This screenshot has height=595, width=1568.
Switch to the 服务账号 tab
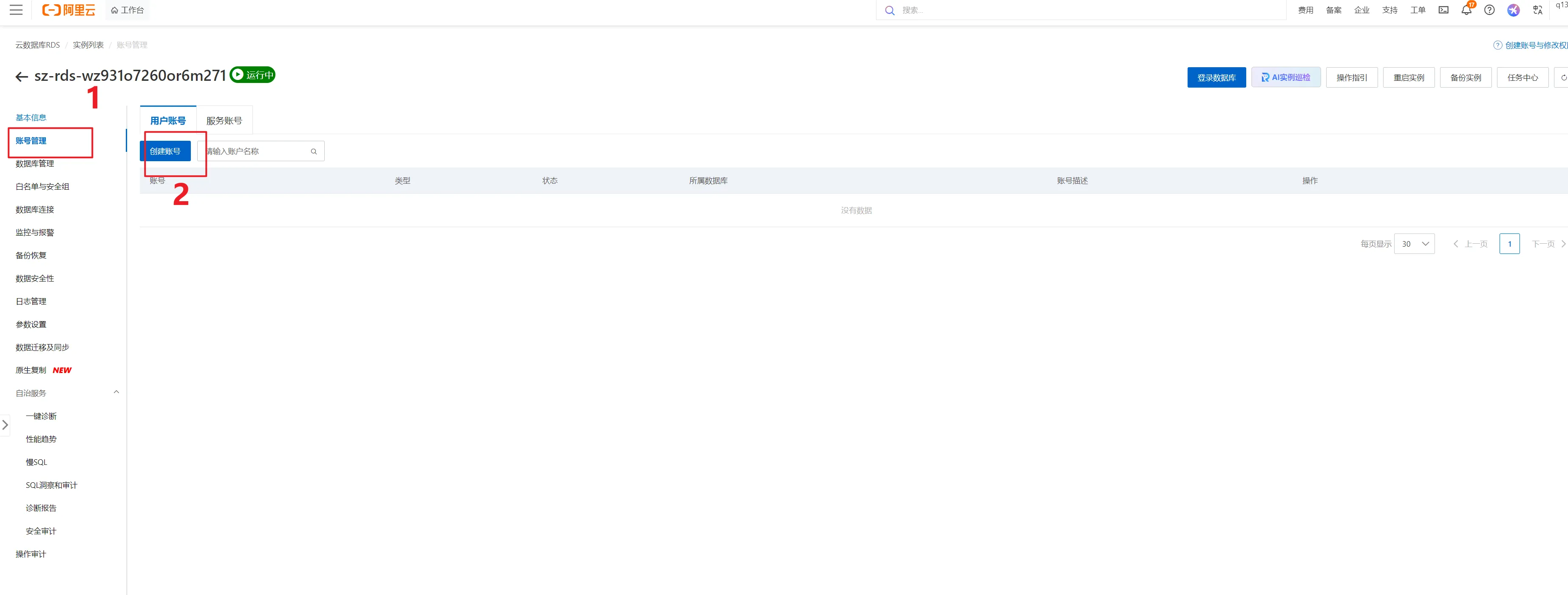coord(224,121)
